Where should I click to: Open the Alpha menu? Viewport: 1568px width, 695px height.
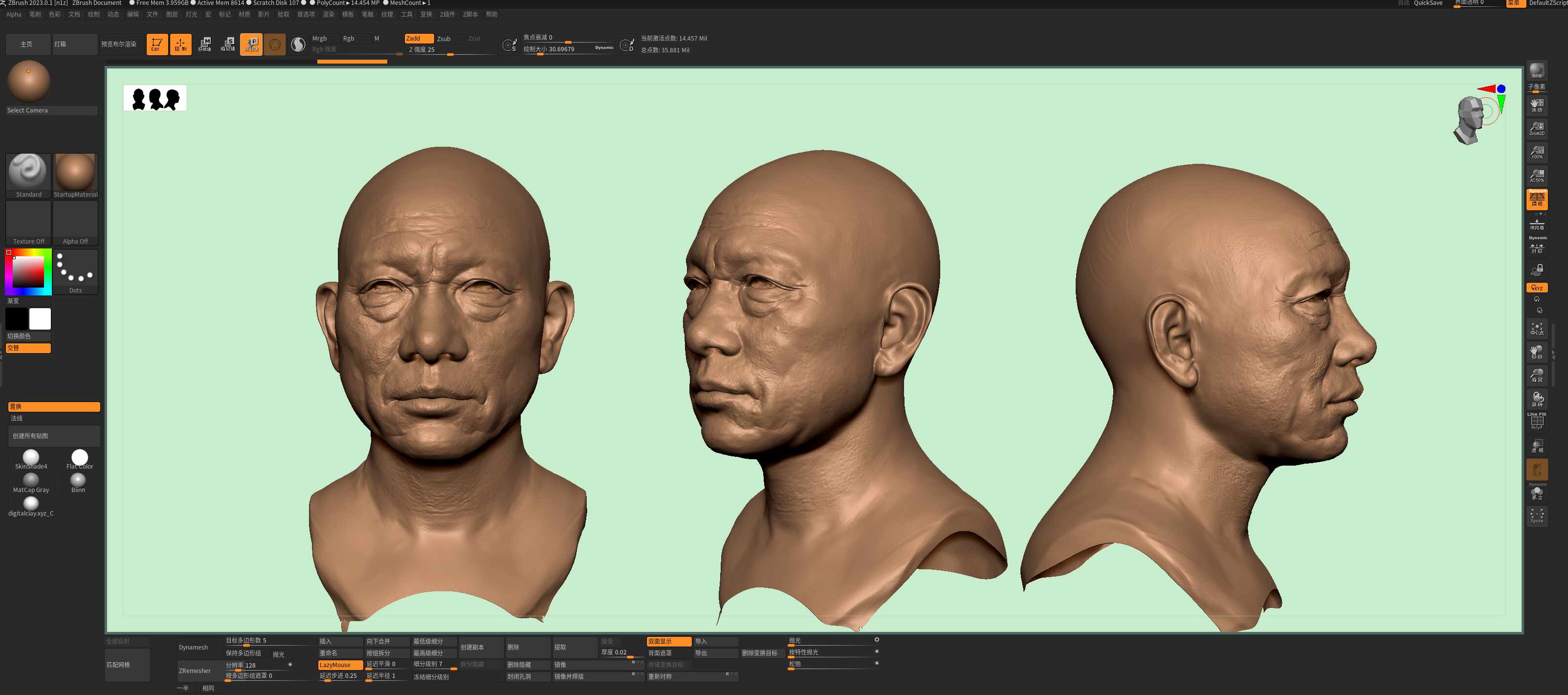pos(13,14)
